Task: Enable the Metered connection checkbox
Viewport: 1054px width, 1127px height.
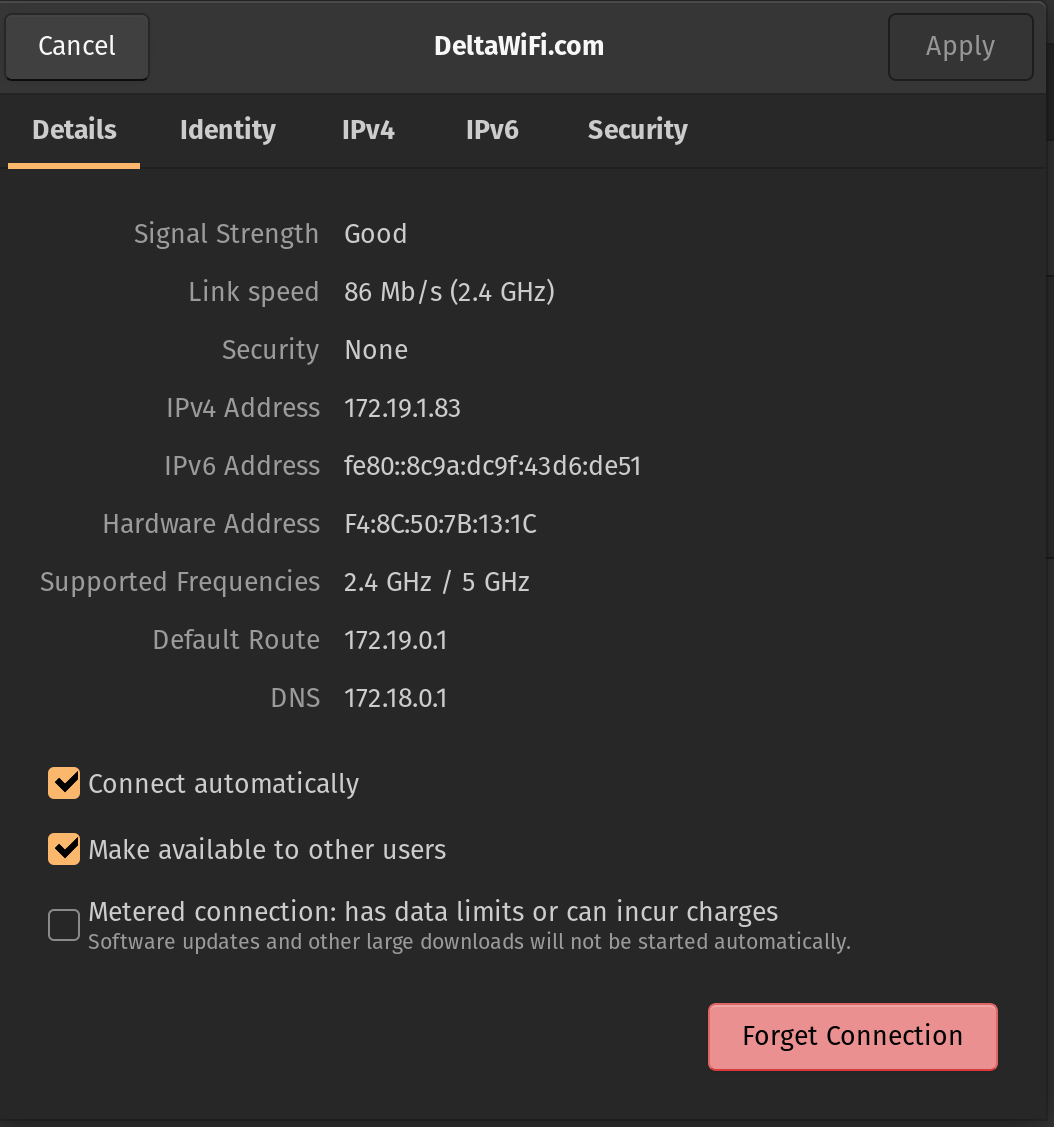Action: click(x=64, y=925)
